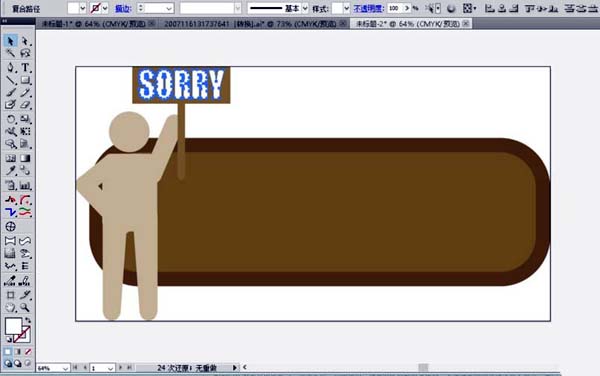This screenshot has width=600, height=376.
Task: Choose the Rectangle shape tool
Action: point(25,80)
